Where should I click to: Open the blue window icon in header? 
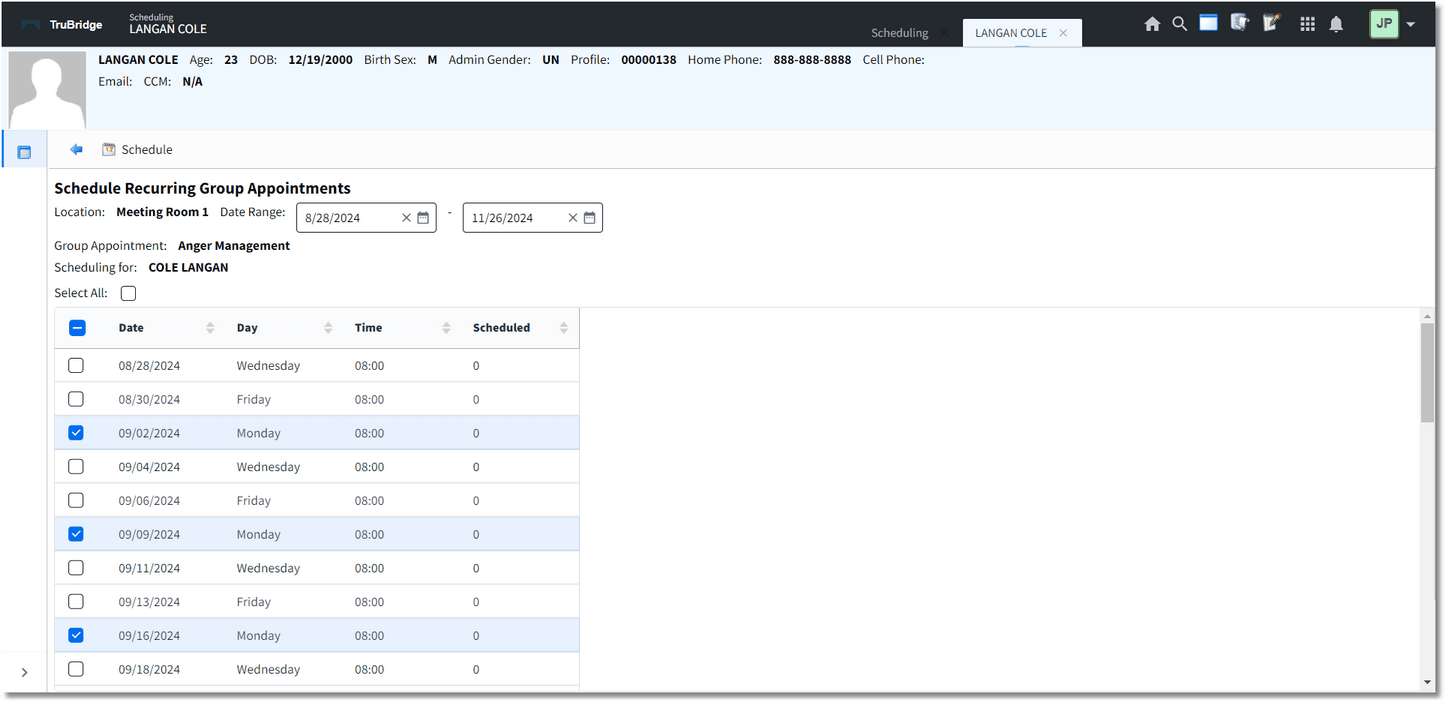[1209, 23]
